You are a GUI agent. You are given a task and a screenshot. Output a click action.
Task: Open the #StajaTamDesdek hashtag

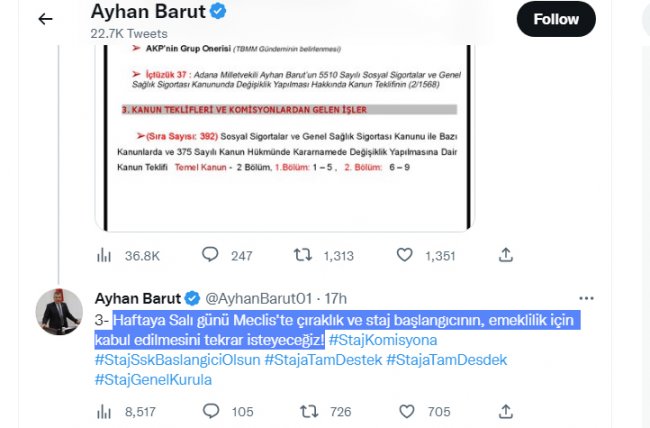click(x=447, y=359)
